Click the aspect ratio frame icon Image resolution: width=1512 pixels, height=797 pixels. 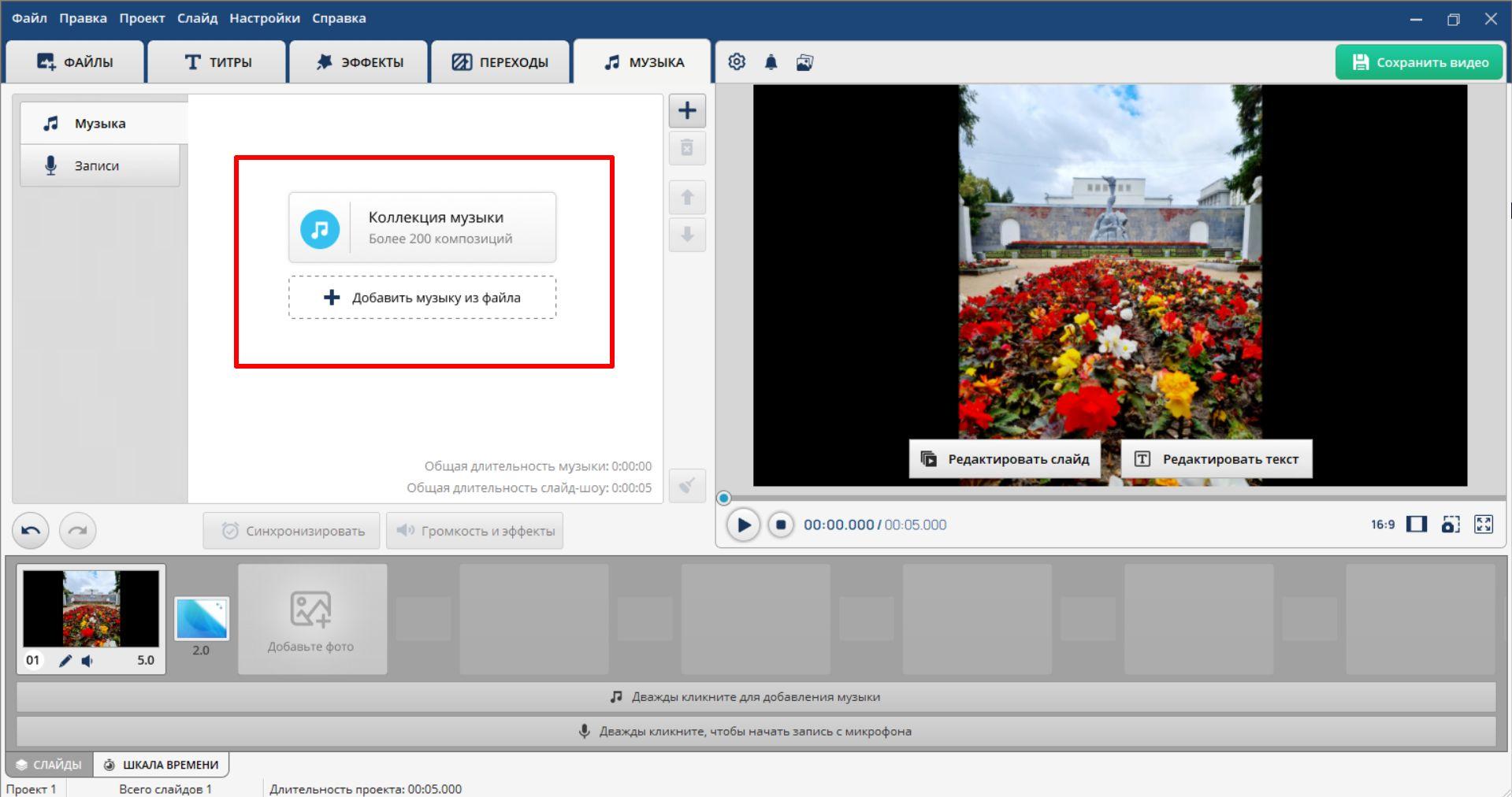pos(1417,525)
